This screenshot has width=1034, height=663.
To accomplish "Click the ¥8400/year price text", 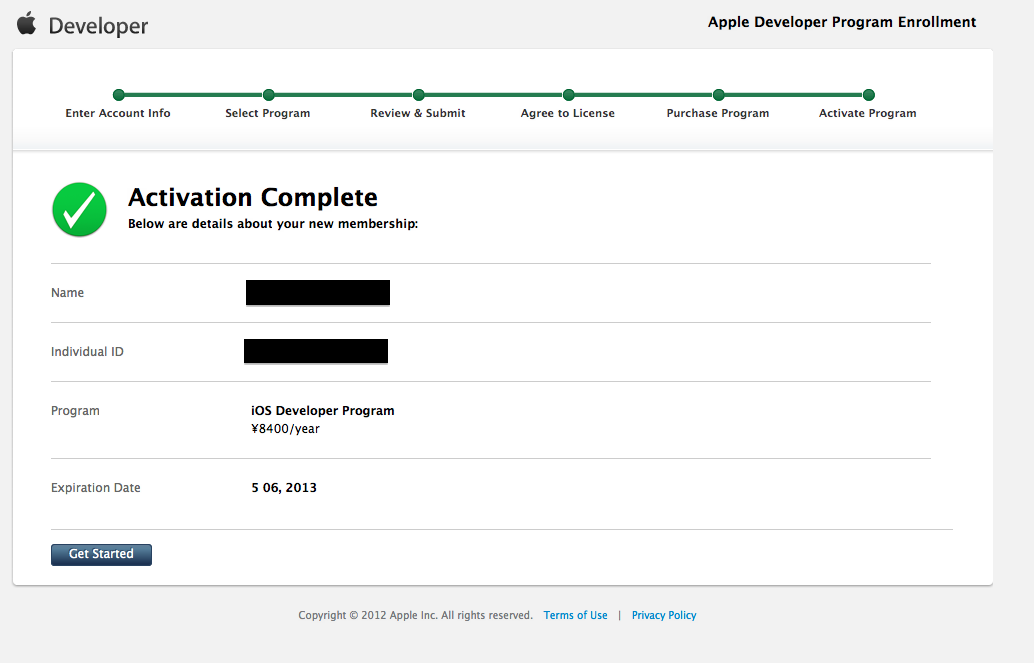I will coord(285,429).
